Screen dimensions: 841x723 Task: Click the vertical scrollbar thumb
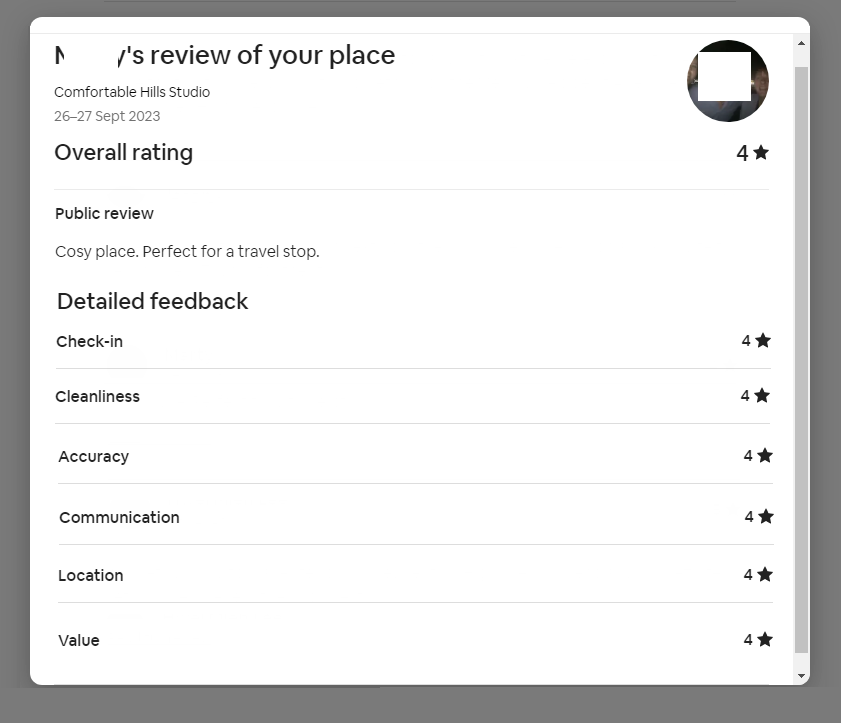click(x=801, y=360)
